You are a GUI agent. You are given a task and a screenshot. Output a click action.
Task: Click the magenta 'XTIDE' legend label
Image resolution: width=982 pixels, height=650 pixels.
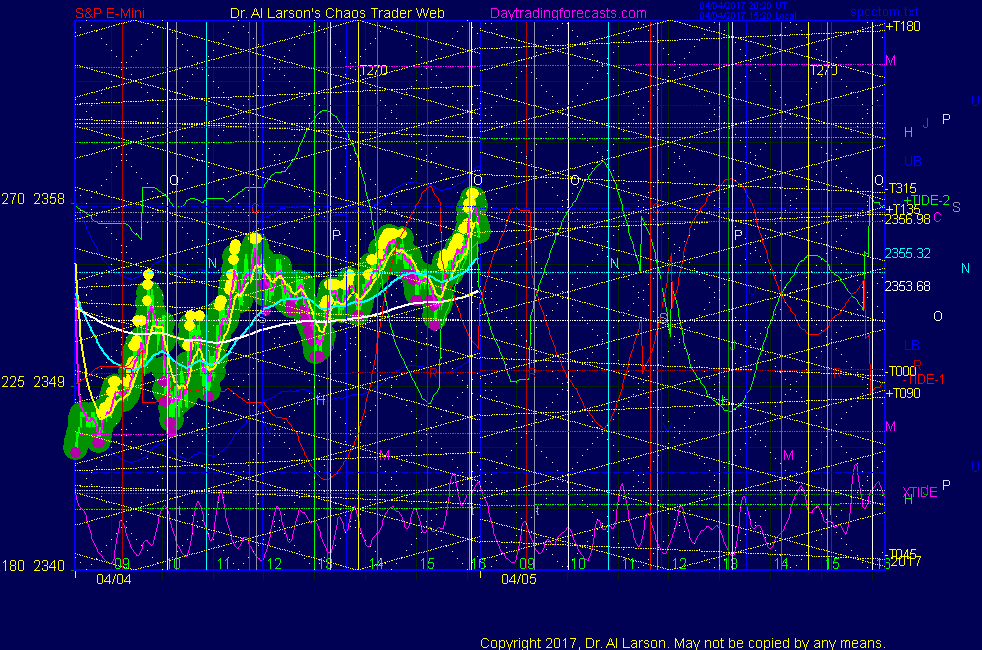919,492
